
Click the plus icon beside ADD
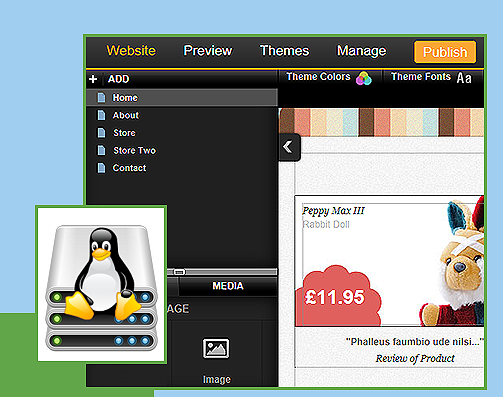(x=93, y=79)
